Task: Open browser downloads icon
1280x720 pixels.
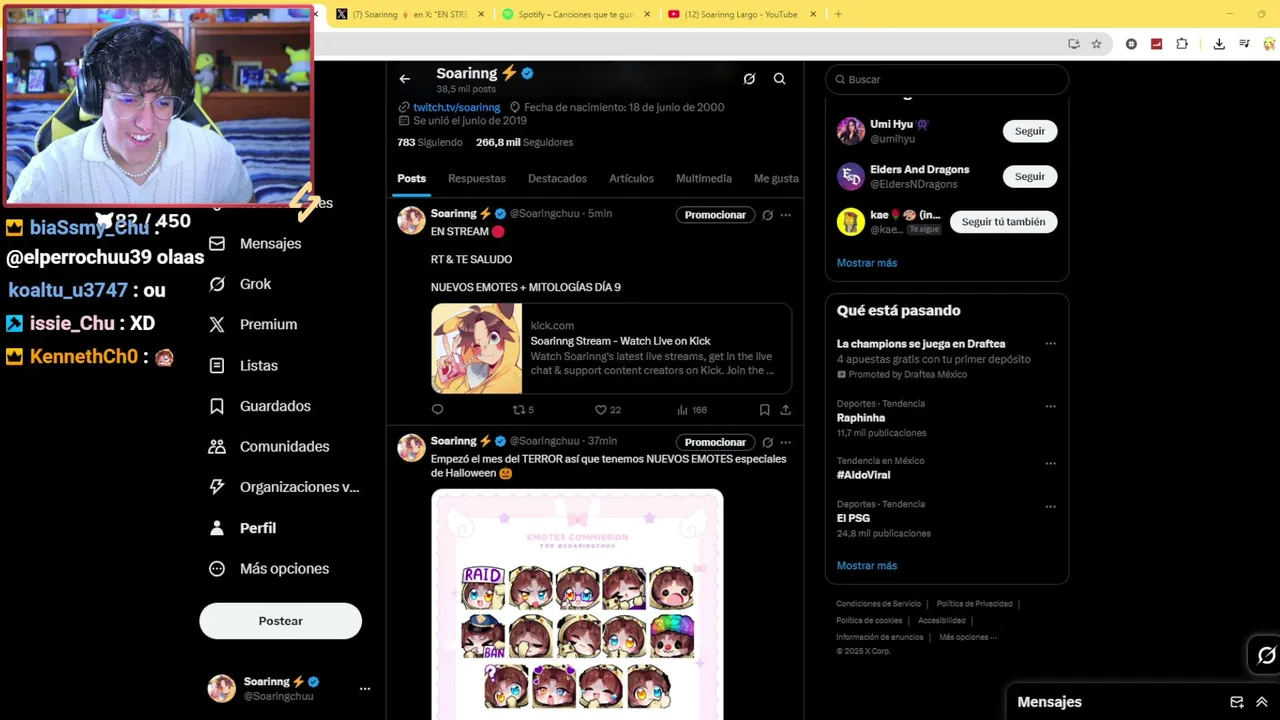Action: point(1219,44)
